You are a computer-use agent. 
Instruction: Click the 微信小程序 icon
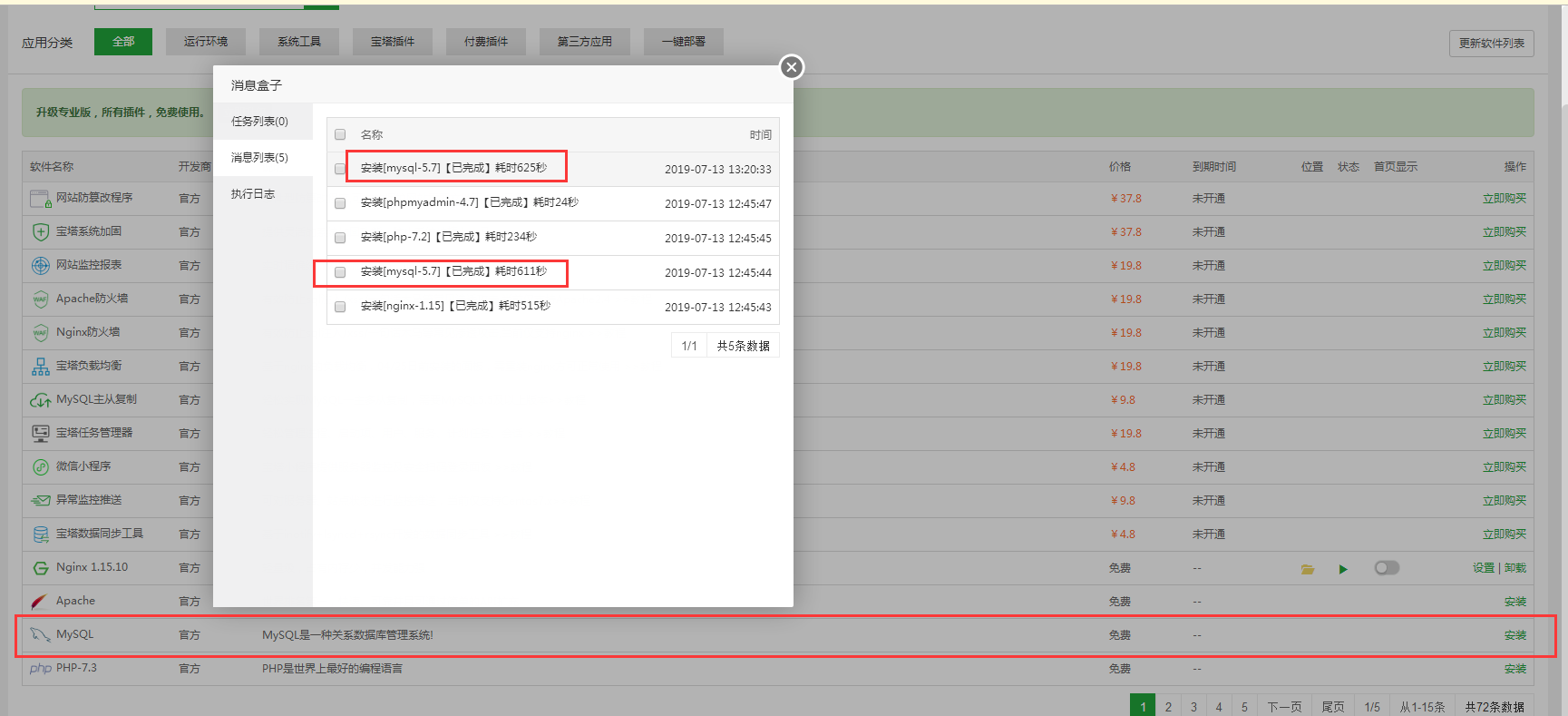click(41, 466)
